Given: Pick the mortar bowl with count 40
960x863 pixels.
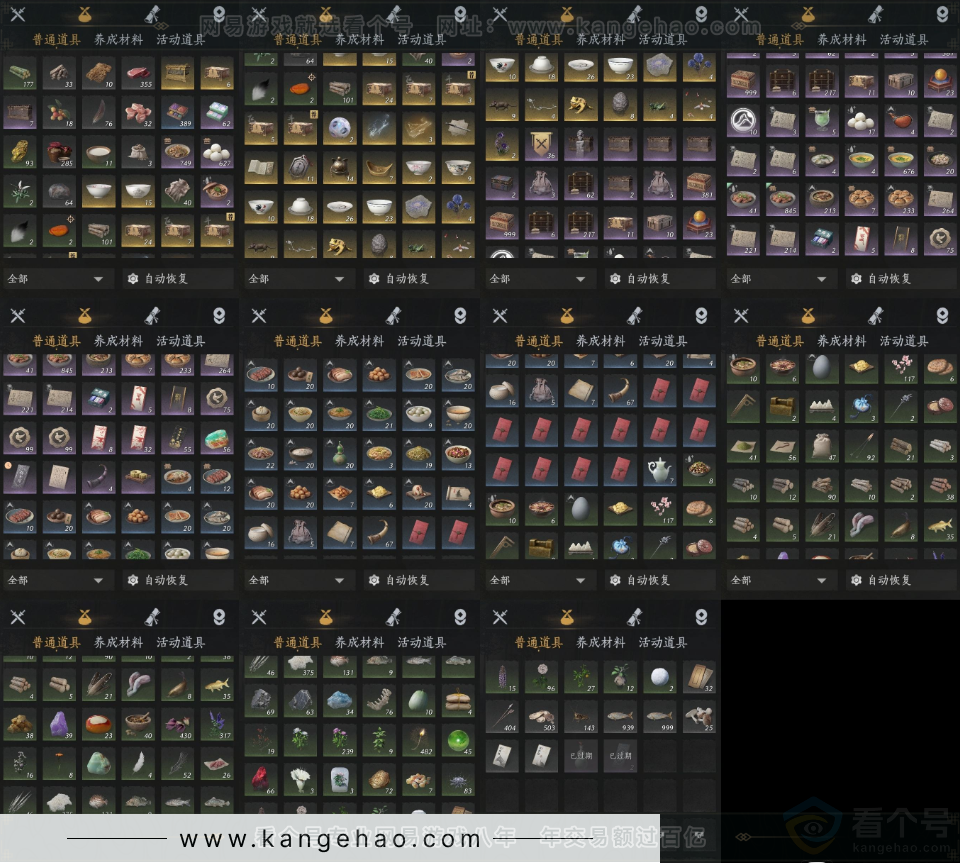Looking at the screenshot, I should pos(138,725).
